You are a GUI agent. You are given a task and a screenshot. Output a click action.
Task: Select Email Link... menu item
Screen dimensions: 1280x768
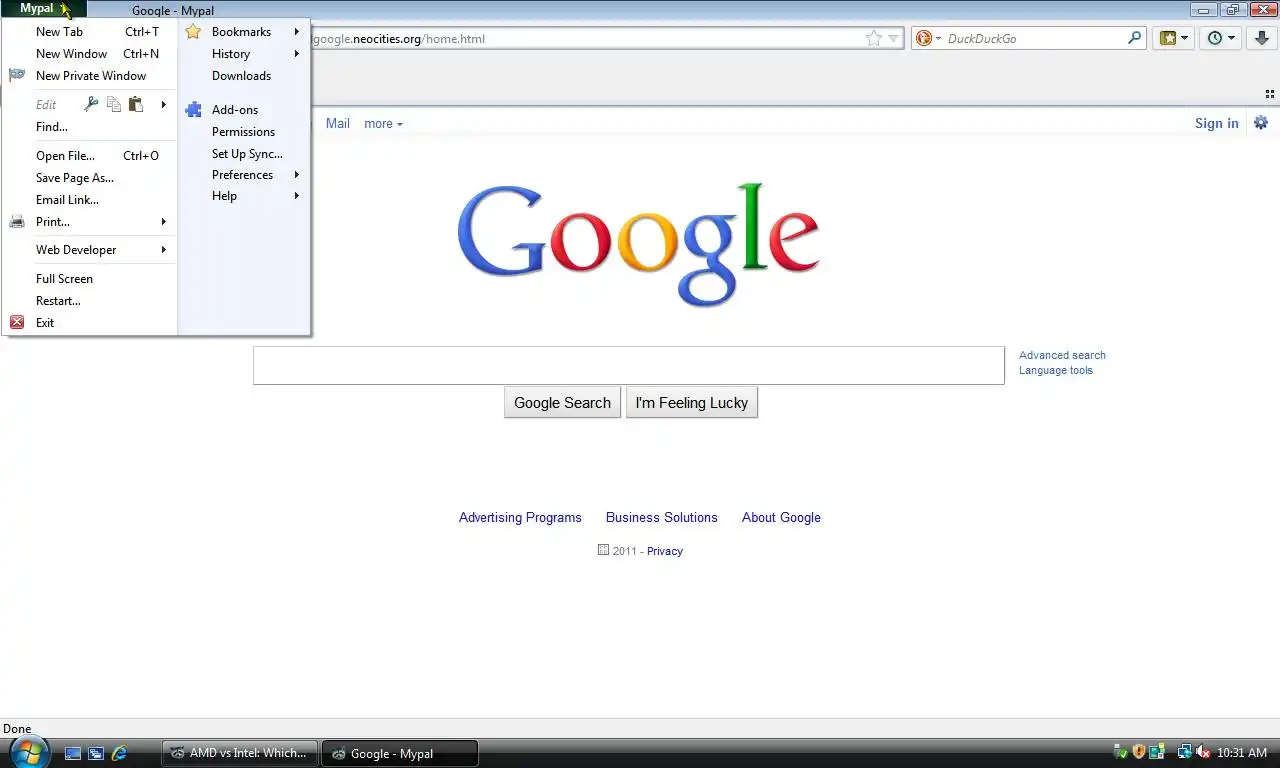(x=90, y=200)
